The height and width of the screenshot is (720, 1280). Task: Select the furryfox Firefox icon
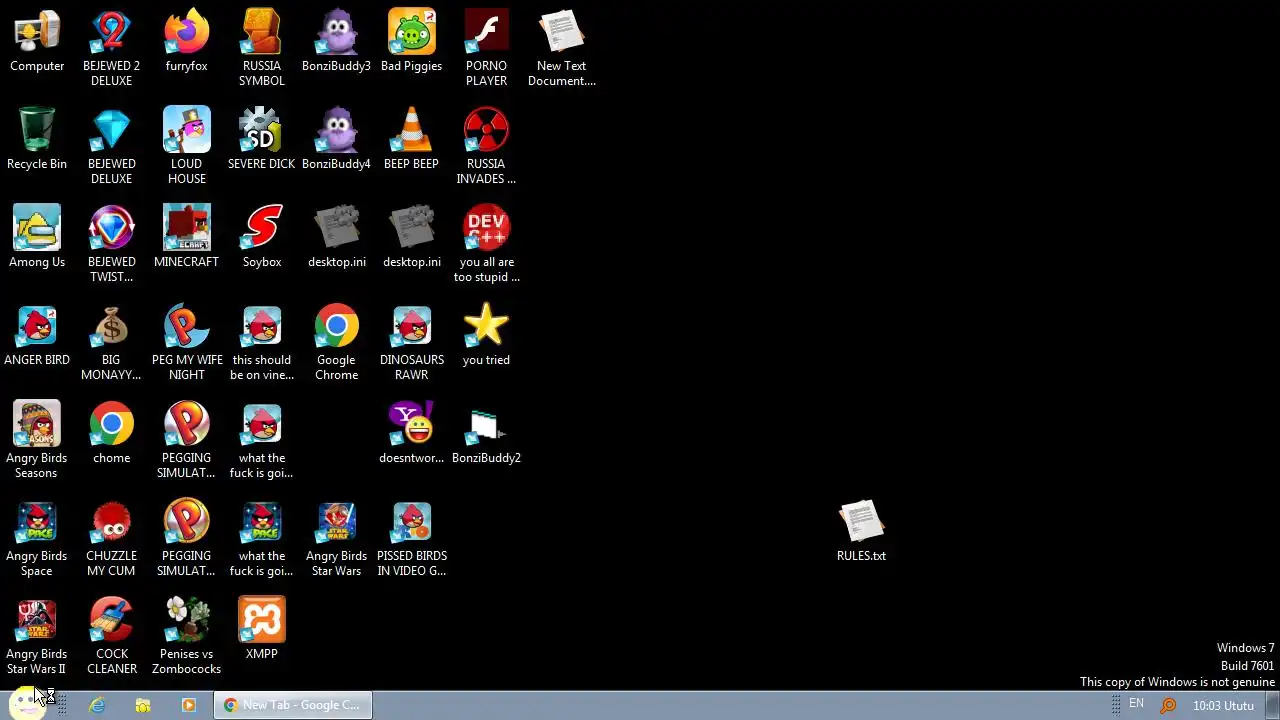pos(186,33)
